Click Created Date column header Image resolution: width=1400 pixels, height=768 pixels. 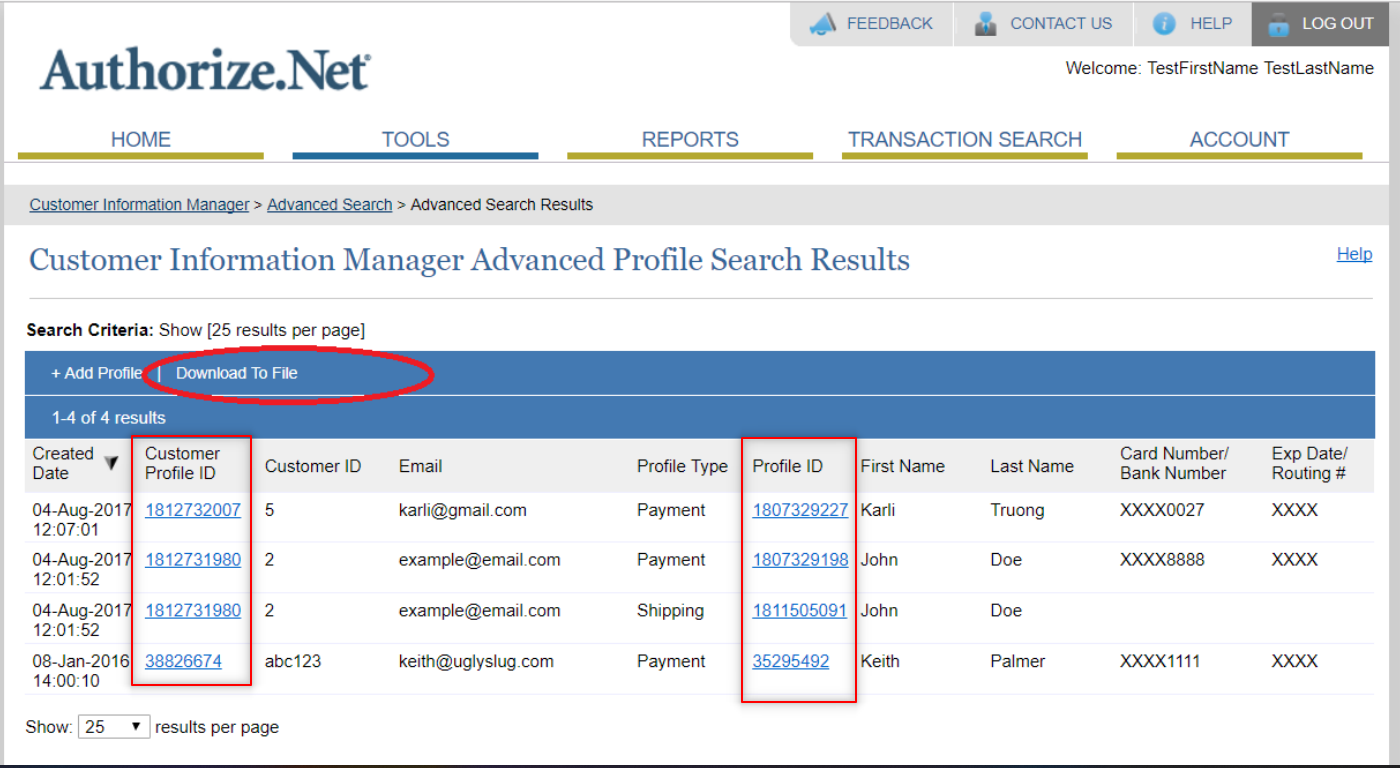(x=63, y=463)
